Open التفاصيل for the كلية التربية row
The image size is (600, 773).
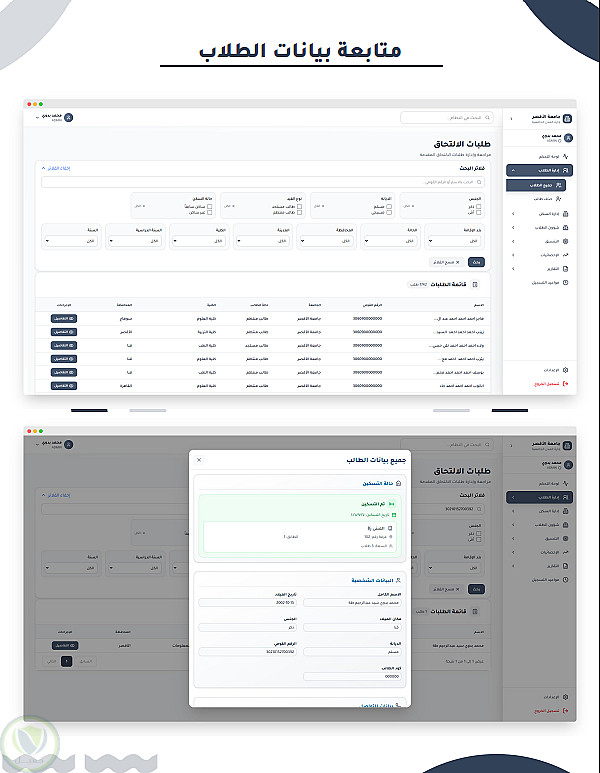[64, 332]
